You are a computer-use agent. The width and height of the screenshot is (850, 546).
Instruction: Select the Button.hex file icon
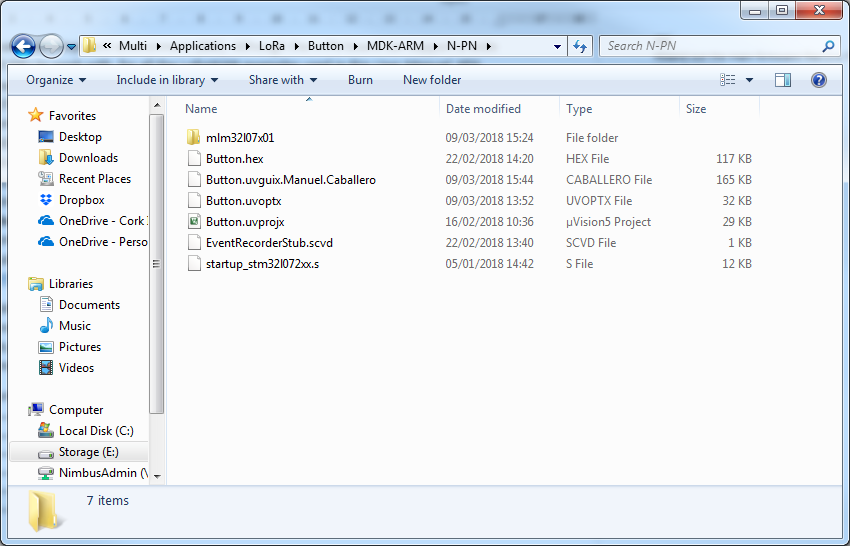[194, 158]
